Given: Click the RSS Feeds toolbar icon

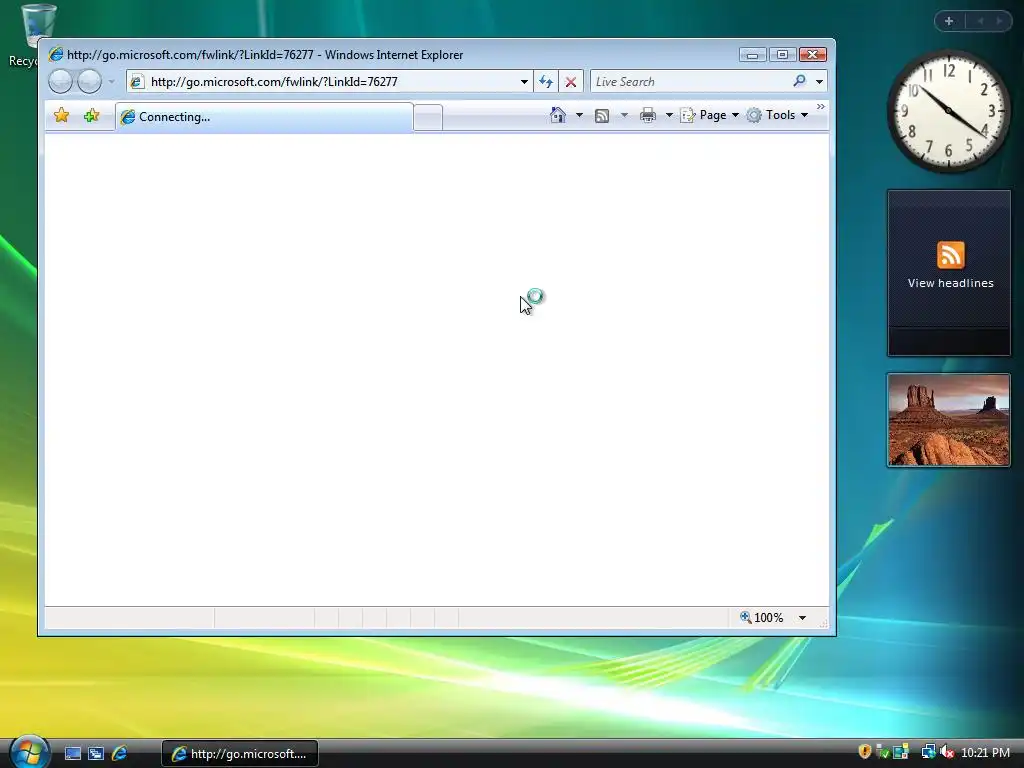Looking at the screenshot, I should (x=602, y=116).
